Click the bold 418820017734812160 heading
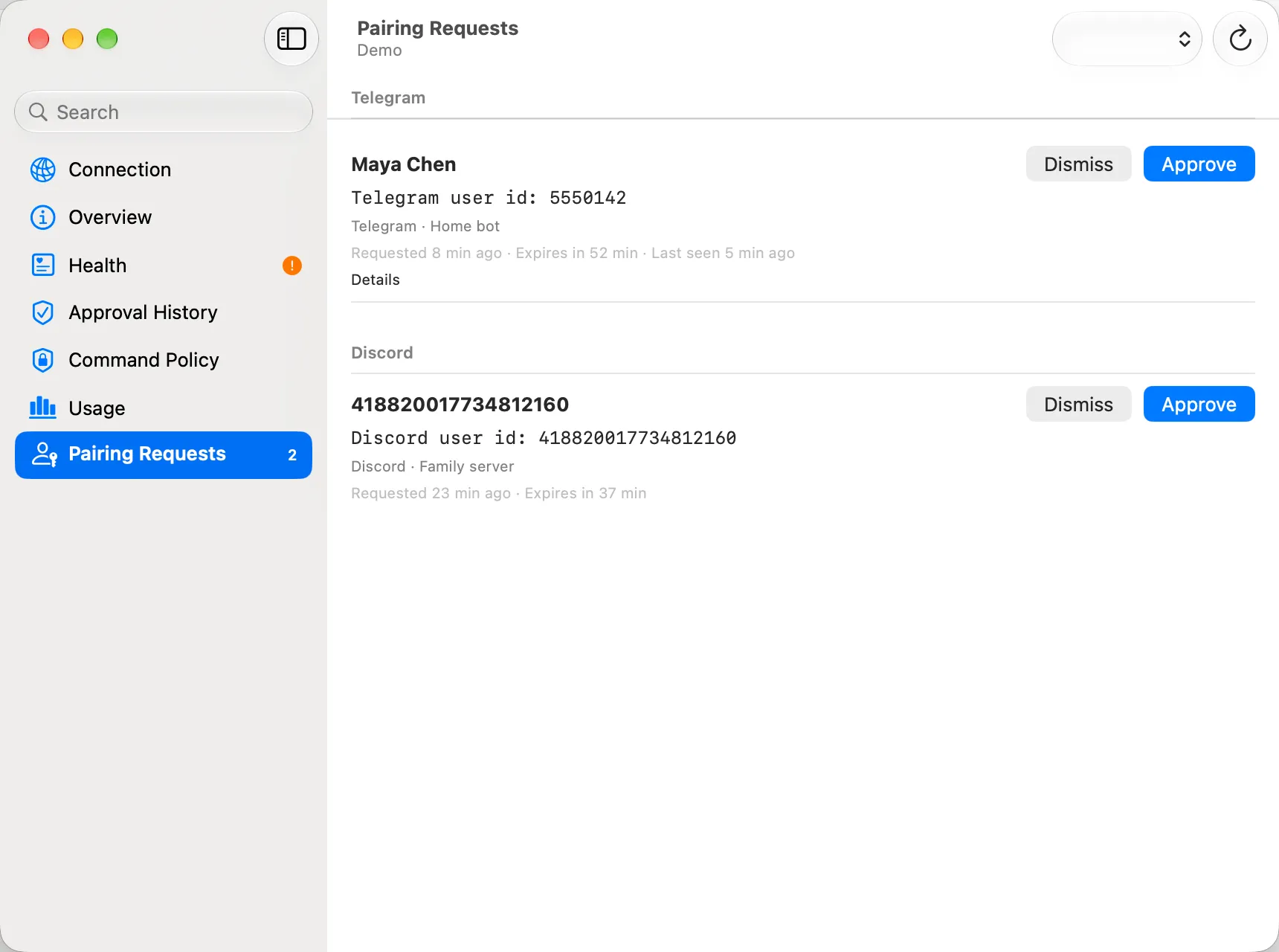1279x952 pixels. 460,405
